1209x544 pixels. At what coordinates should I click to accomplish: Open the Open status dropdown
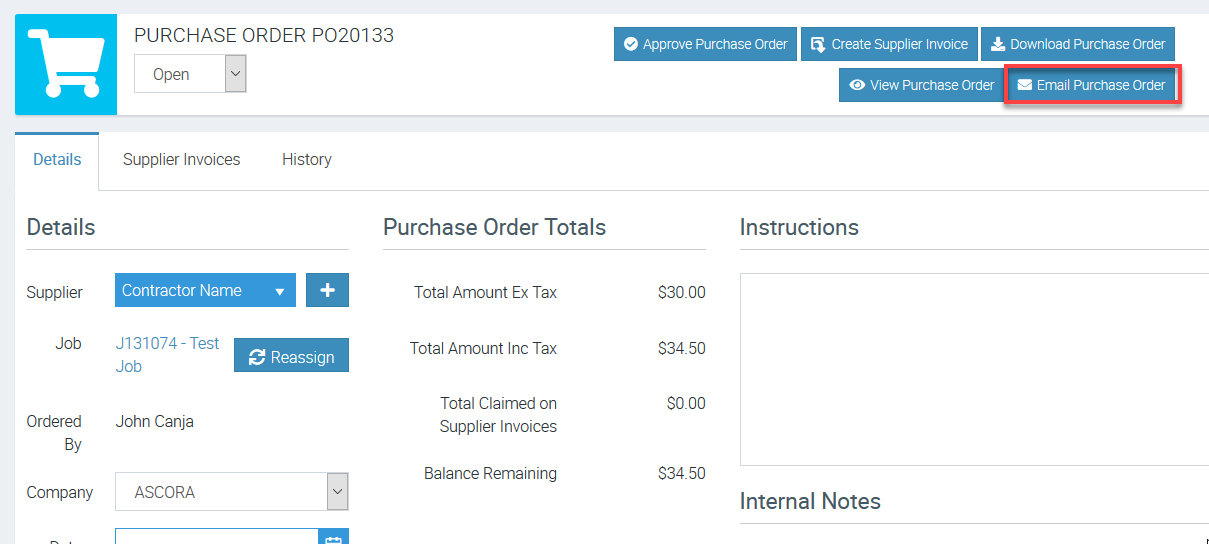[190, 74]
